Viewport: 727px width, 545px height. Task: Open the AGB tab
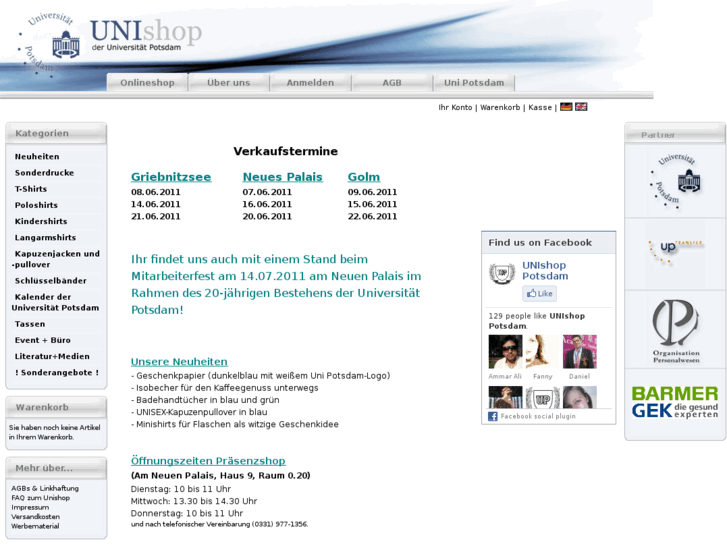click(x=392, y=83)
